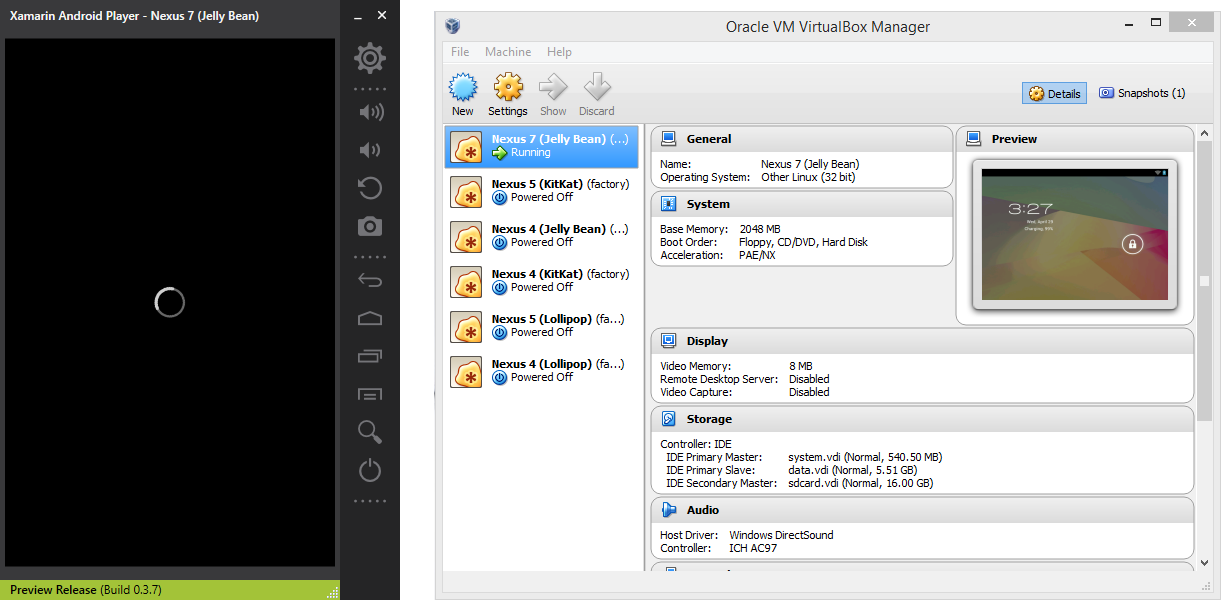1221x600 pixels.
Task: Click the volume down speaker icon
Action: pyautogui.click(x=369, y=150)
